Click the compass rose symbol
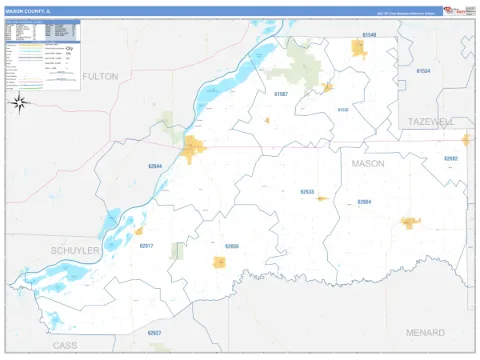Image resolution: width=480 pixels, height=360 pixels. [x=19, y=103]
